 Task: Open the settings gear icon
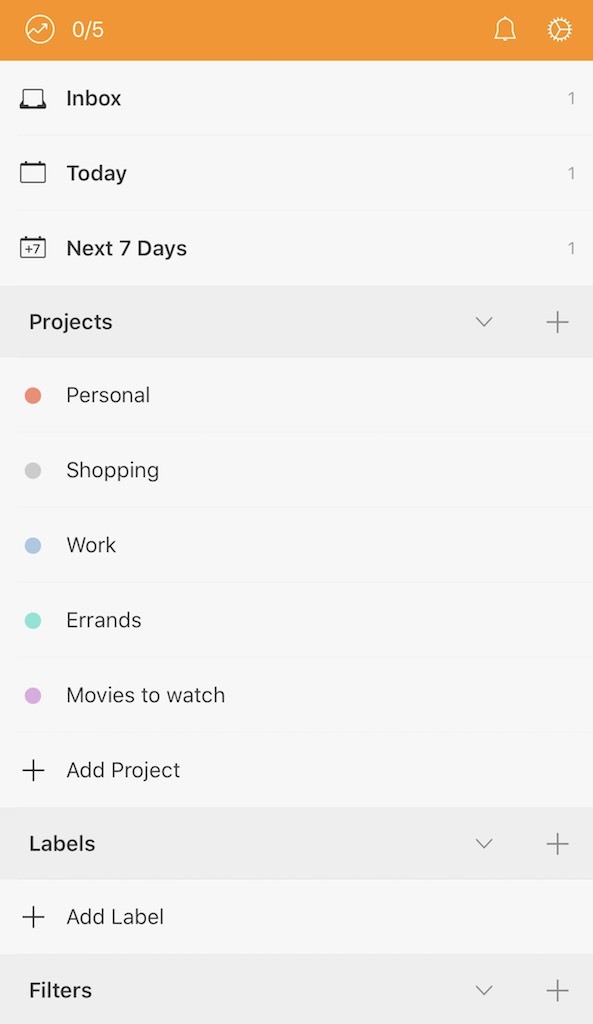(x=559, y=29)
